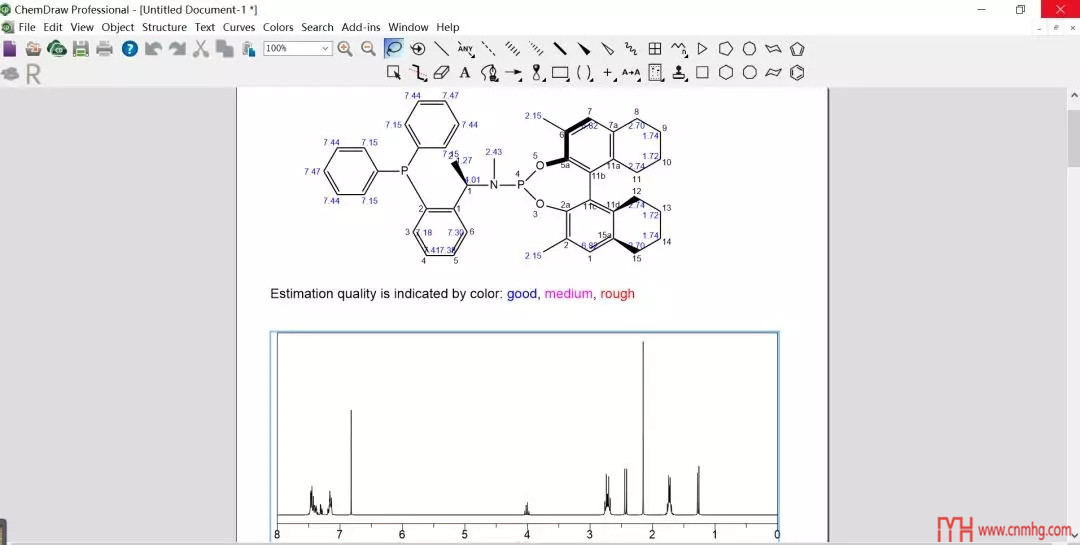The image size is (1080, 545).
Task: Select the Bold Wedge Bond tool
Action: coord(583,49)
